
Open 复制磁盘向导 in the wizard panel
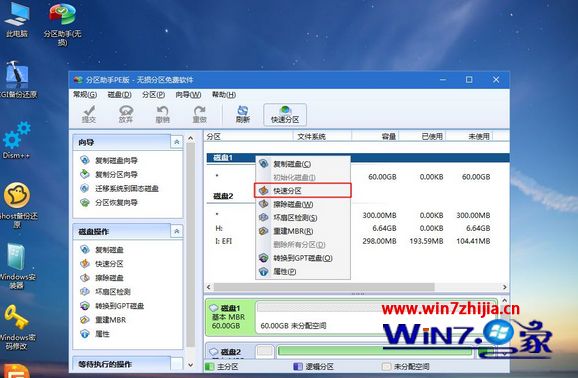pyautogui.click(x=109, y=160)
